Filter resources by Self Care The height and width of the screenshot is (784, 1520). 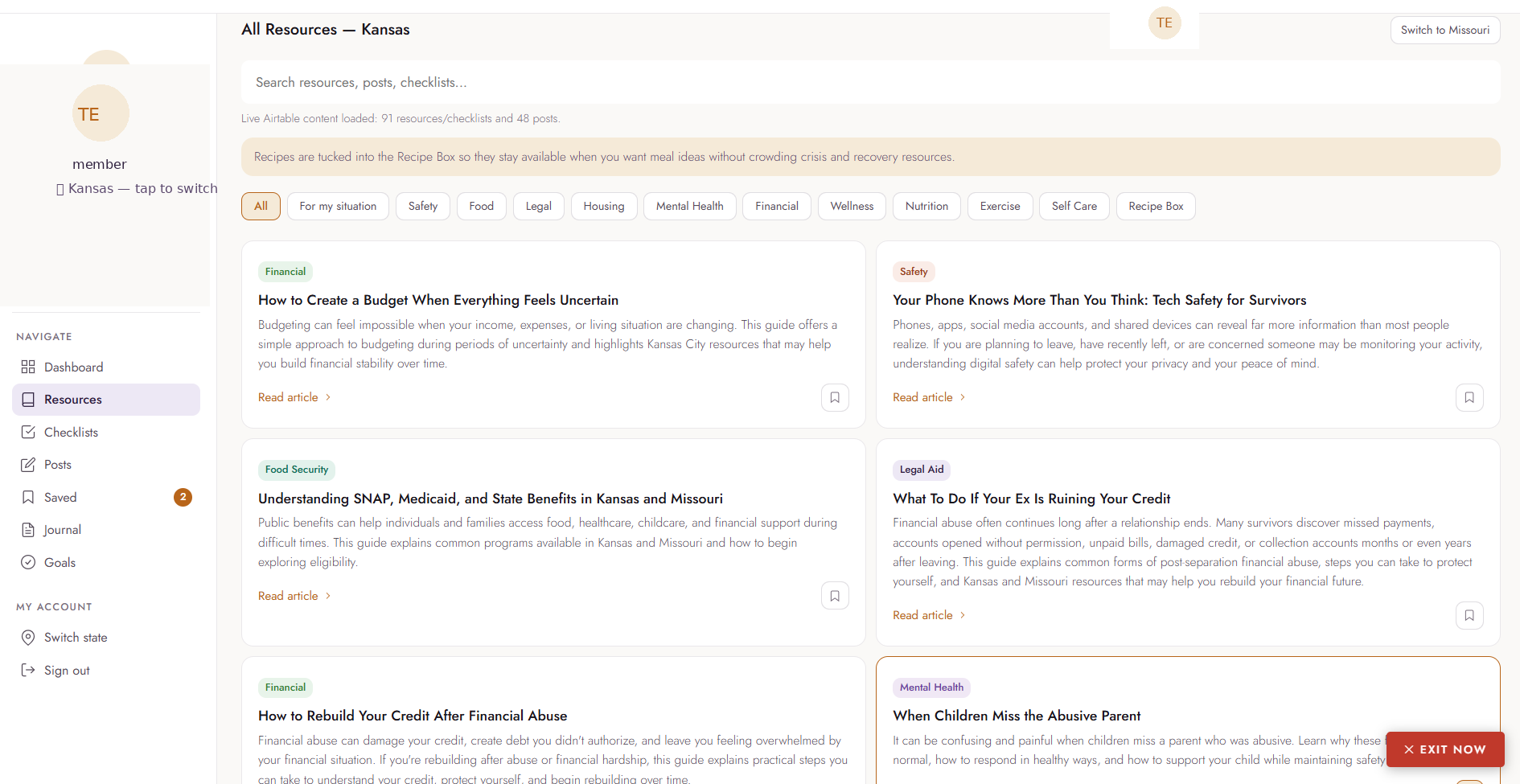(1074, 206)
